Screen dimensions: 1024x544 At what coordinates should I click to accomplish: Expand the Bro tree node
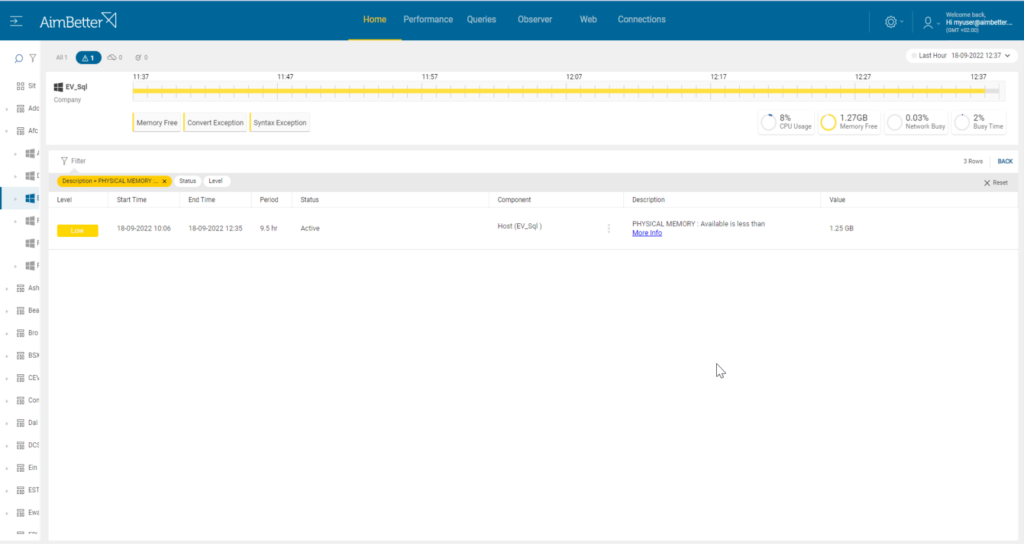7,334
